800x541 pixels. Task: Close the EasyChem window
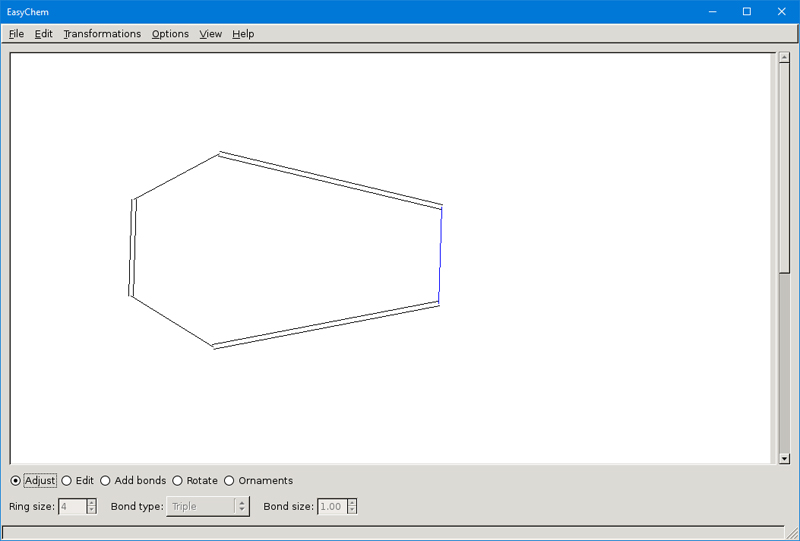pos(781,12)
